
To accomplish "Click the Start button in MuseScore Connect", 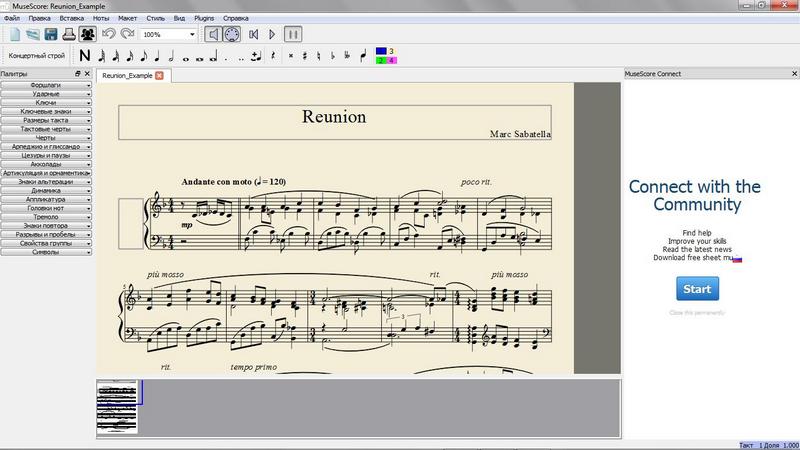I will (697, 289).
